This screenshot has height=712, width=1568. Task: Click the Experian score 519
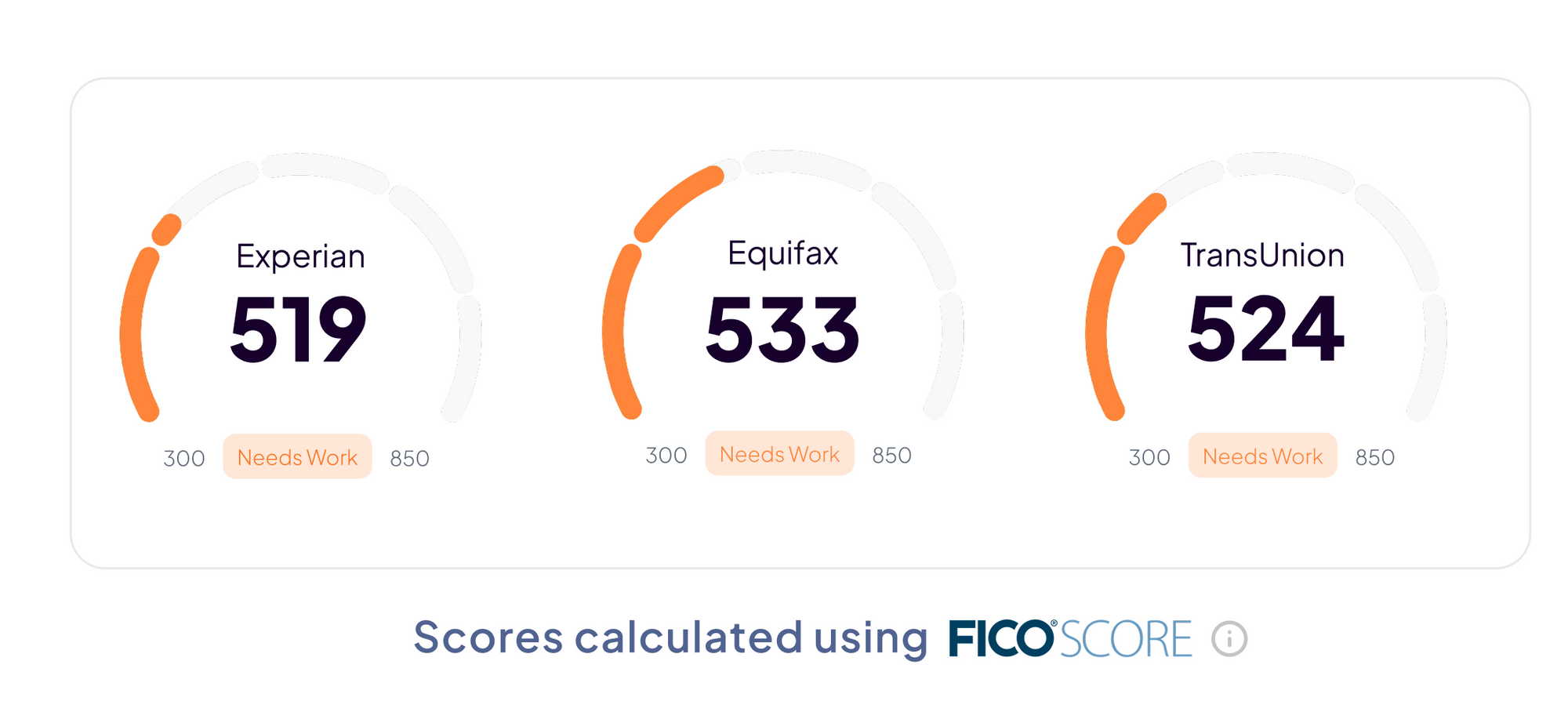[x=299, y=330]
